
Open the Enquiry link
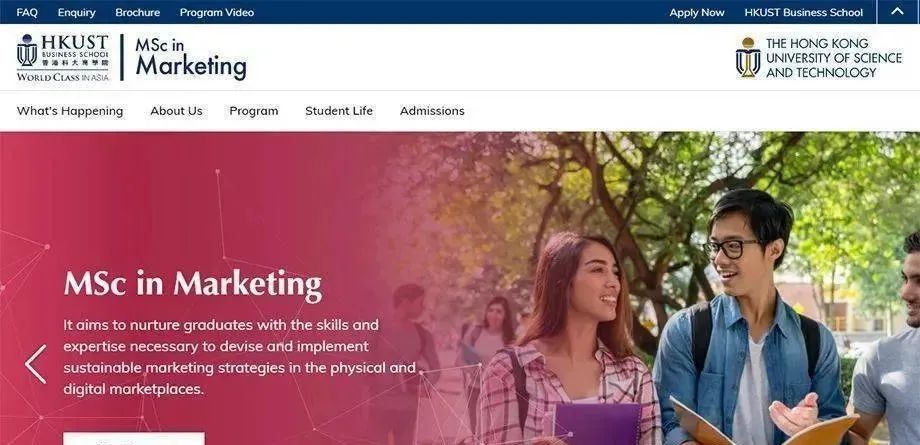pos(76,12)
